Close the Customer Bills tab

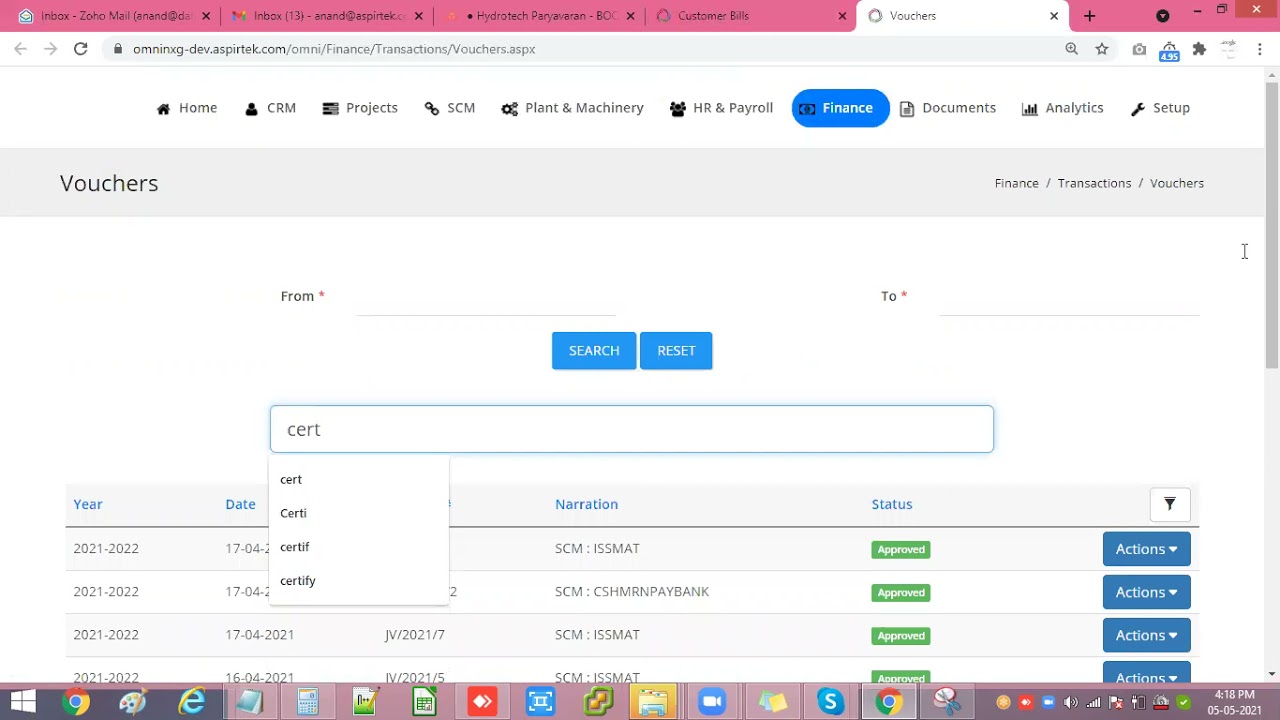click(842, 16)
